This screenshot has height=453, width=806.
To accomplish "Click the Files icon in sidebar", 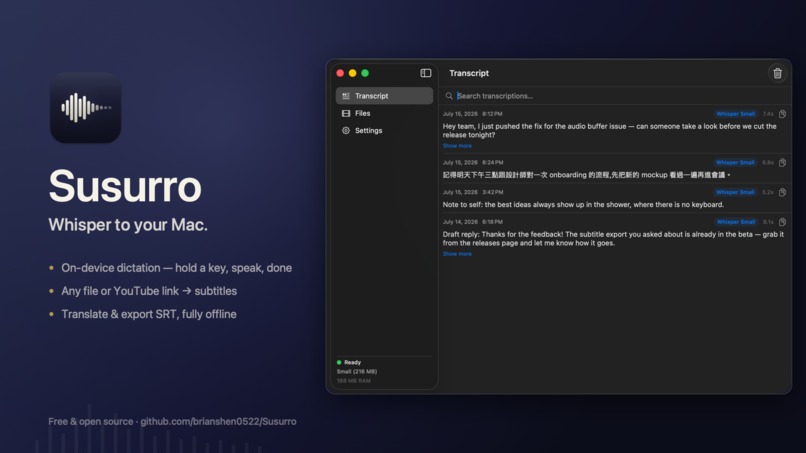I will coord(346,113).
